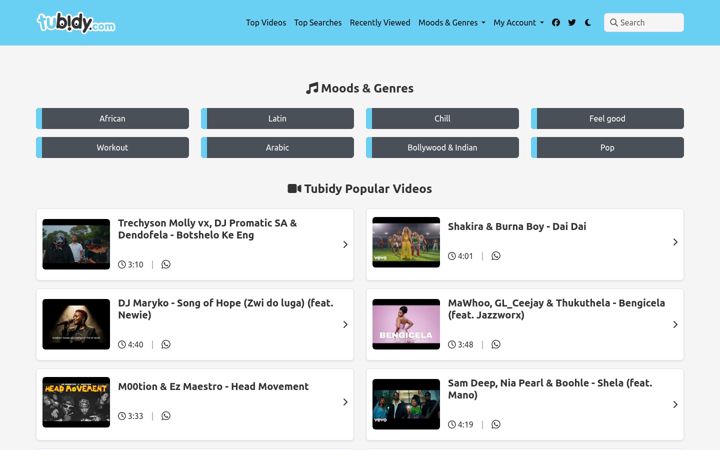Click the 4:40 duration text

click(135, 344)
